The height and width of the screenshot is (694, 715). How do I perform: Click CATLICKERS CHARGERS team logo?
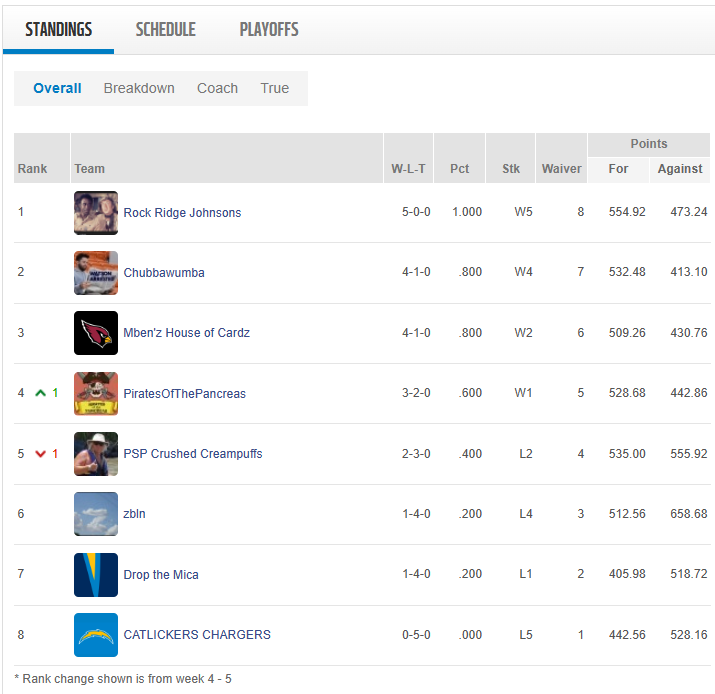[x=96, y=635]
